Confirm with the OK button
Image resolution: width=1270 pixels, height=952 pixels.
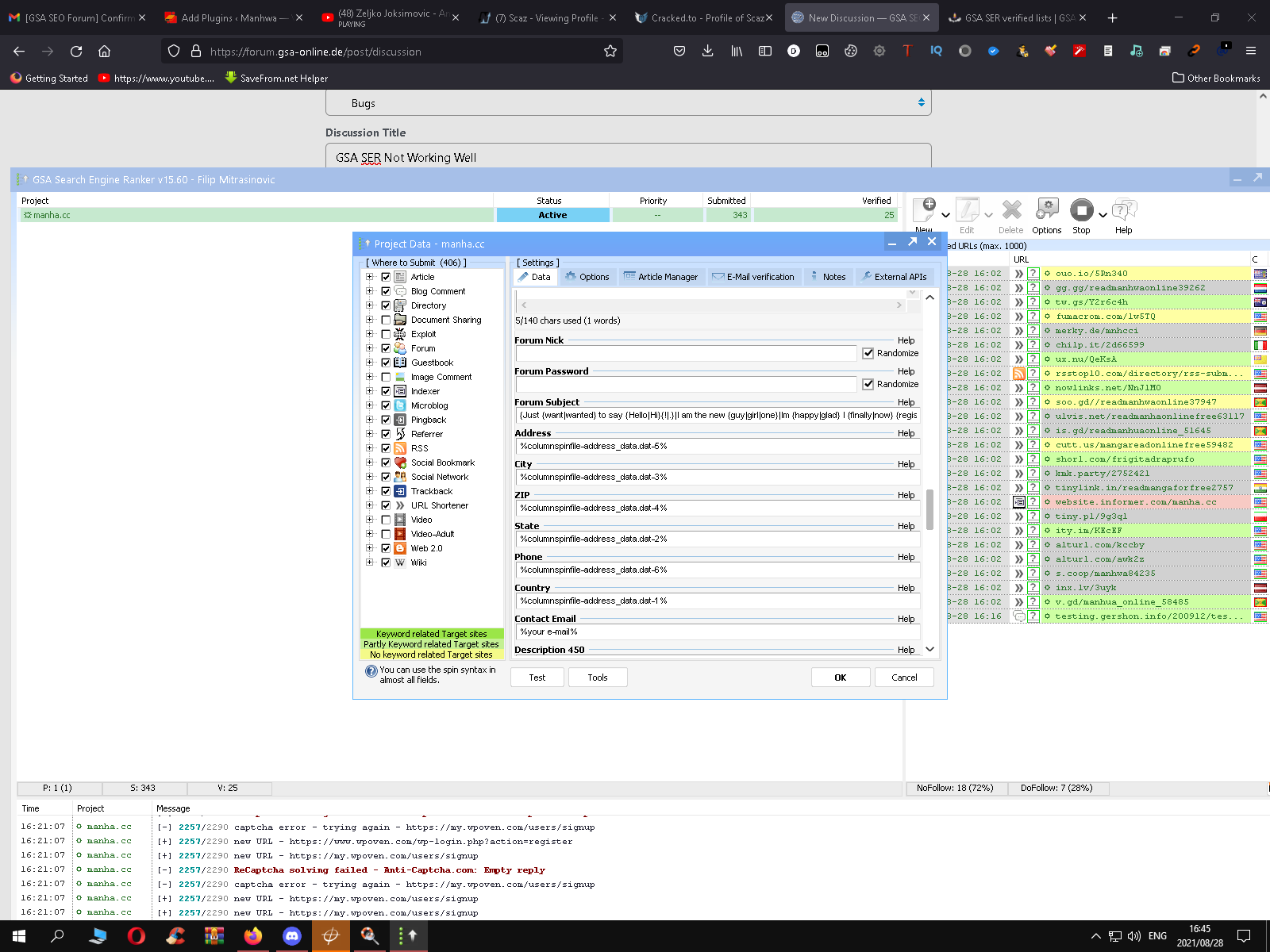tap(841, 678)
